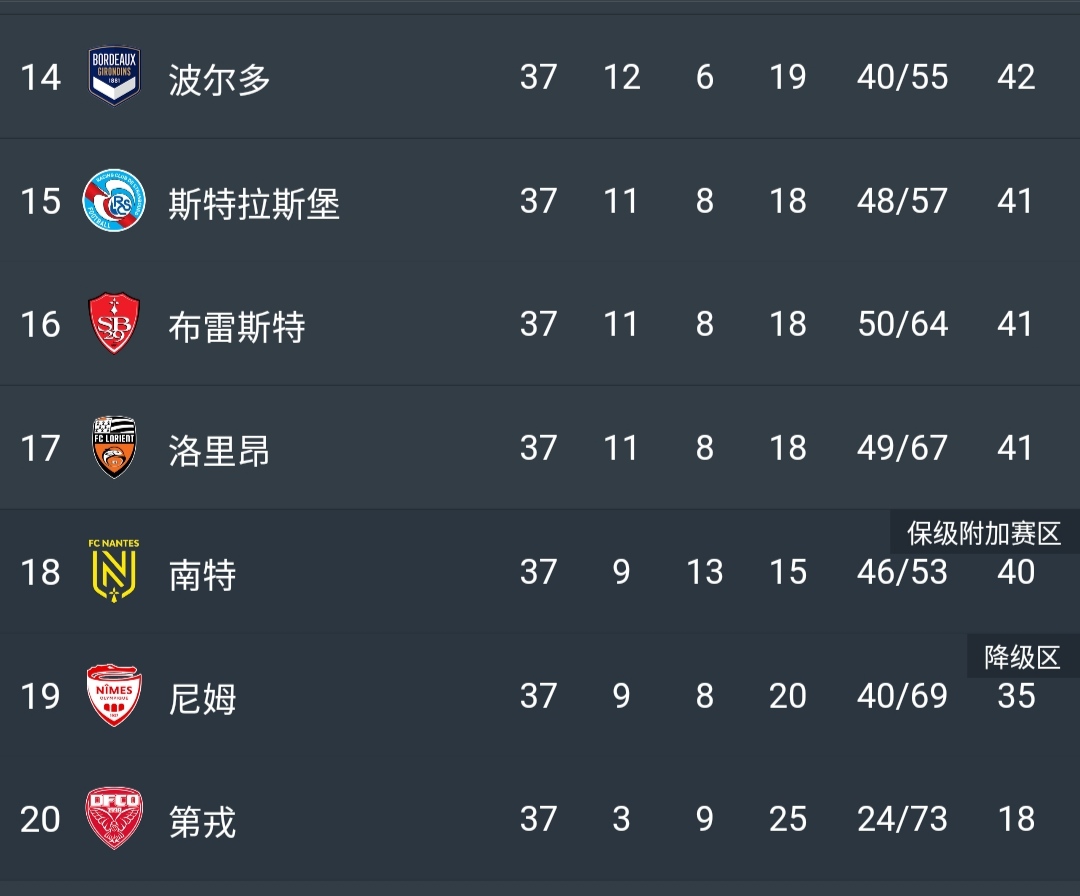Tap team name 第戎
Screen dimensions: 1080x896
coord(203,822)
